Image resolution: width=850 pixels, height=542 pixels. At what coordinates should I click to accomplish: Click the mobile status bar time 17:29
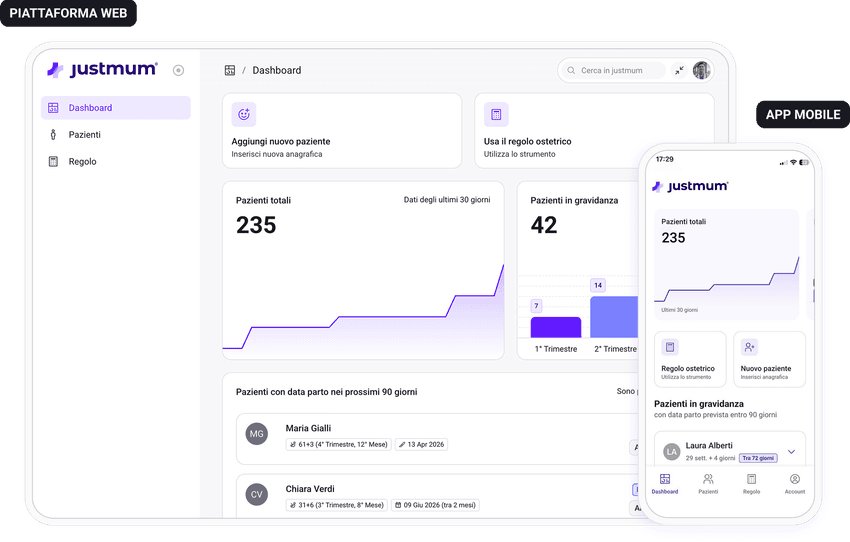click(664, 159)
